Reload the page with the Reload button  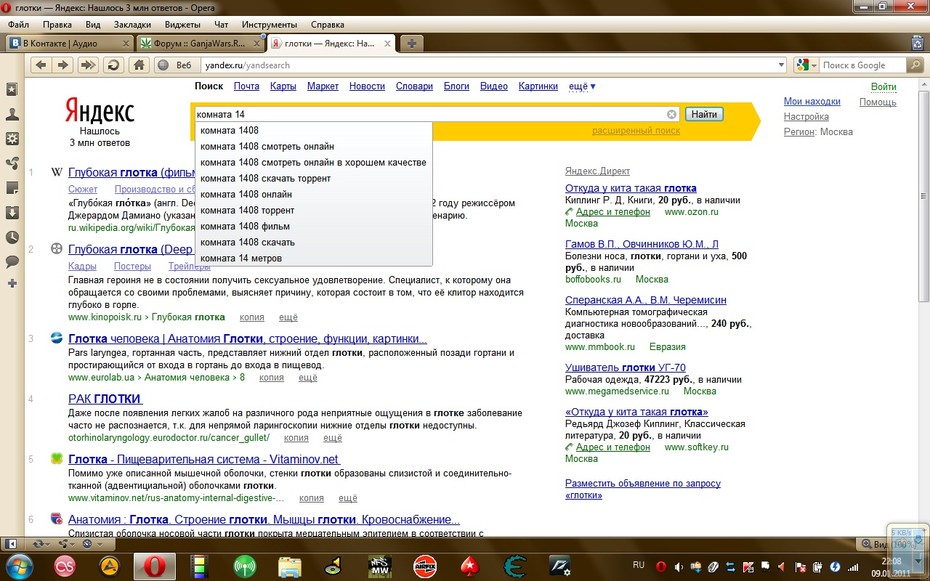click(x=113, y=65)
